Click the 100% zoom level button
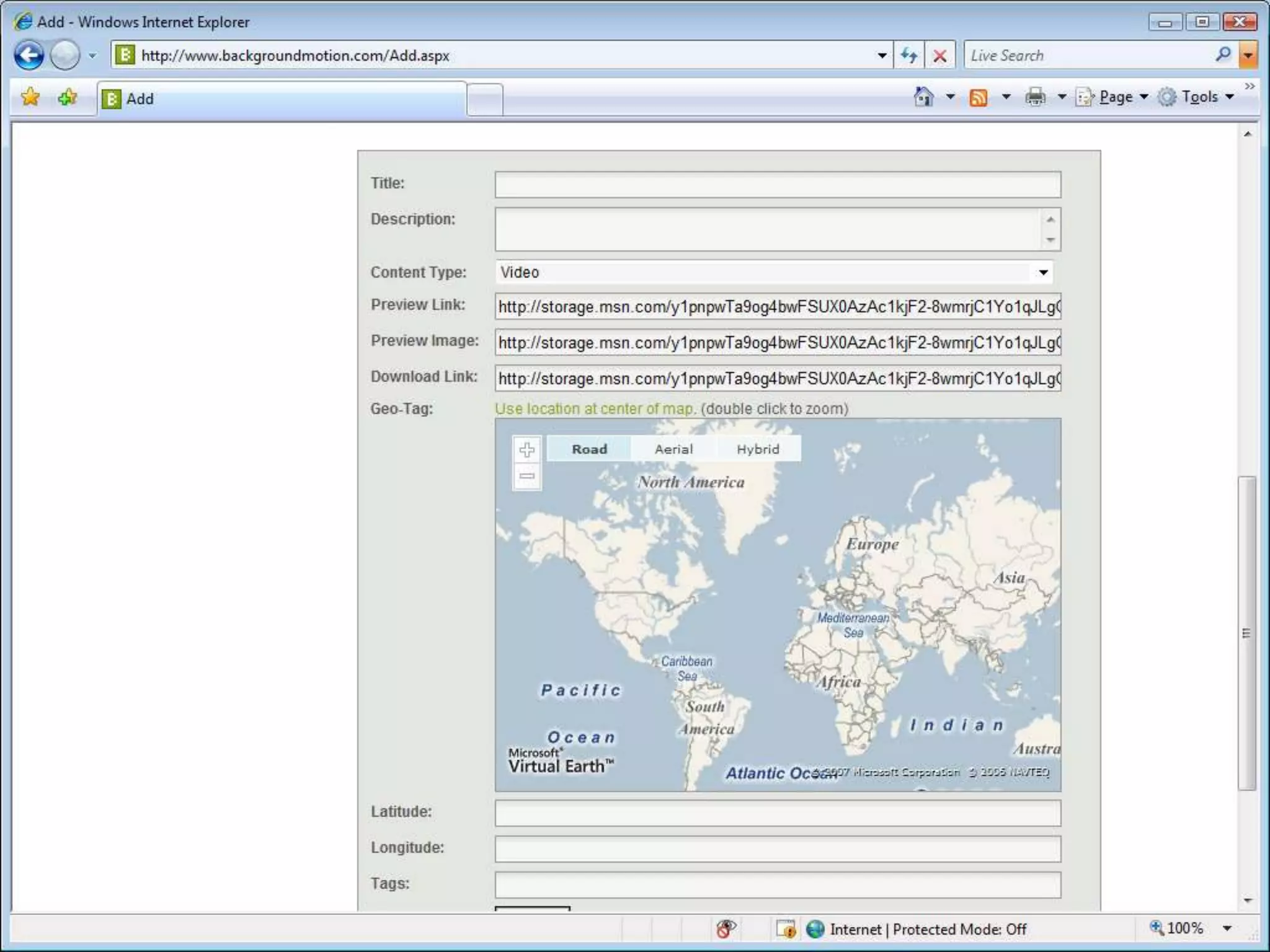The height and width of the screenshot is (952, 1270). pyautogui.click(x=1176, y=928)
